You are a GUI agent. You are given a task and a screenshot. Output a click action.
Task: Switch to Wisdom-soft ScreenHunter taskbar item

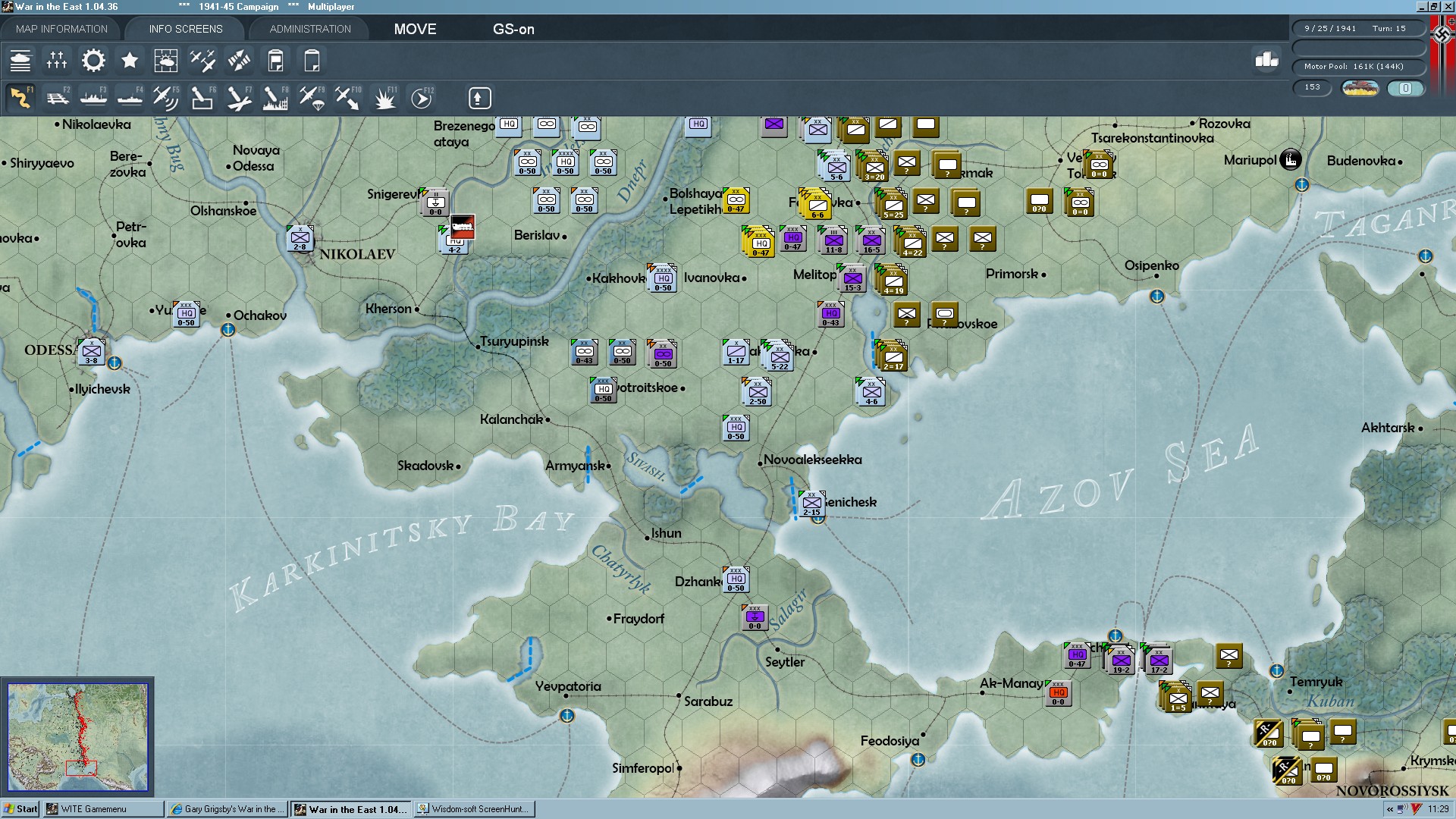click(x=475, y=809)
